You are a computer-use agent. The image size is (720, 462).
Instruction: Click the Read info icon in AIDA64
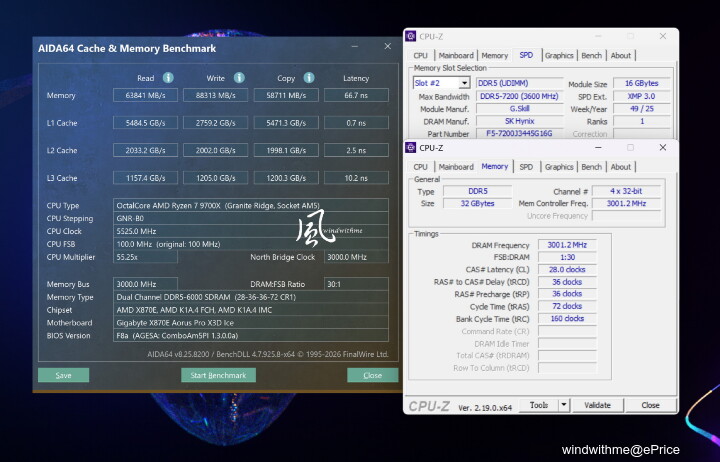pyautogui.click(x=168, y=78)
